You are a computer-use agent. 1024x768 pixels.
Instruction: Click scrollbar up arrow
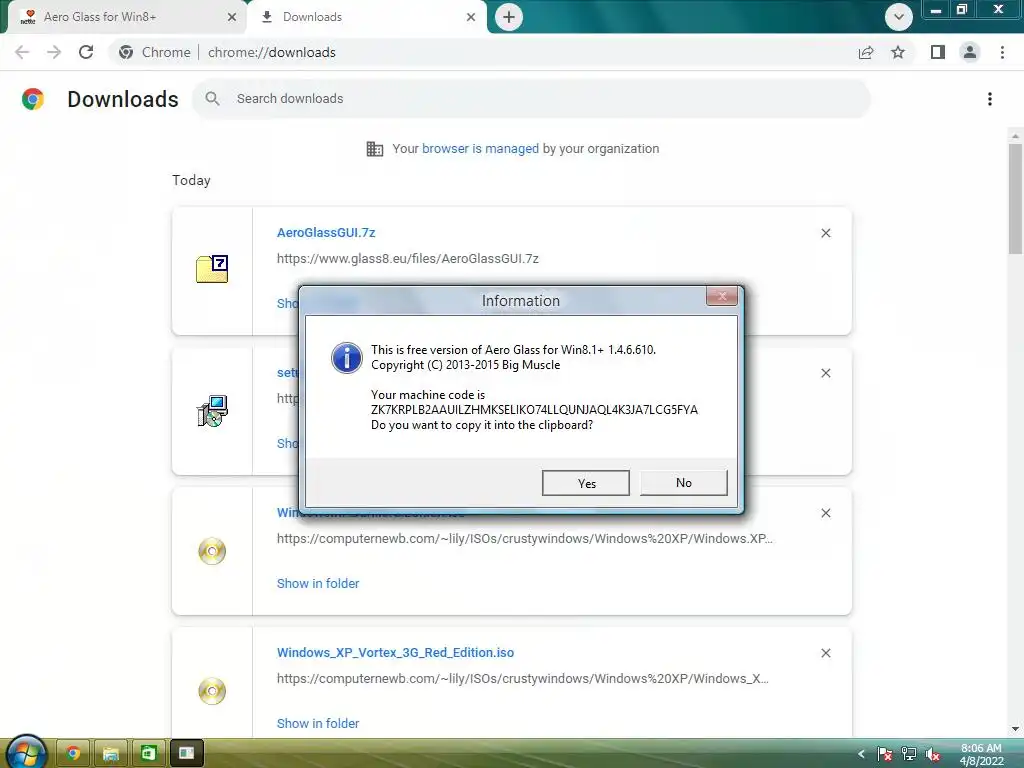(x=1015, y=136)
